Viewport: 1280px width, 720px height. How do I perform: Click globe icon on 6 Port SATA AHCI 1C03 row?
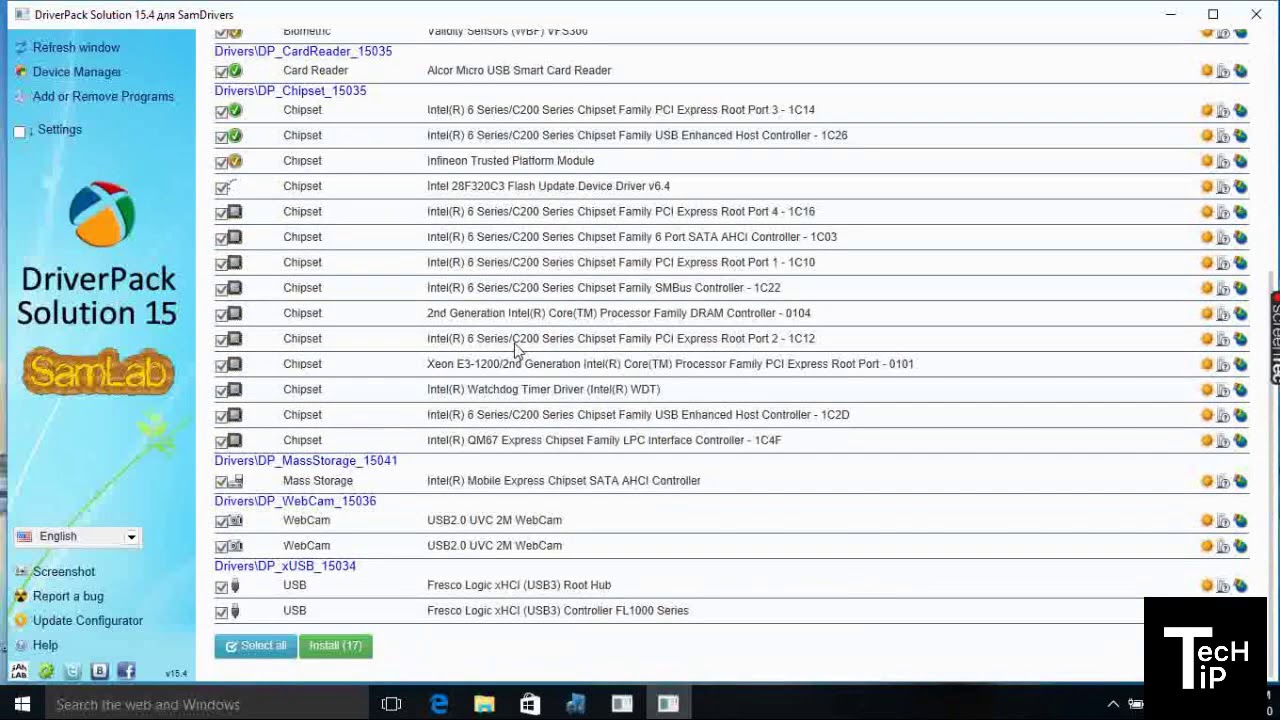coord(1240,237)
